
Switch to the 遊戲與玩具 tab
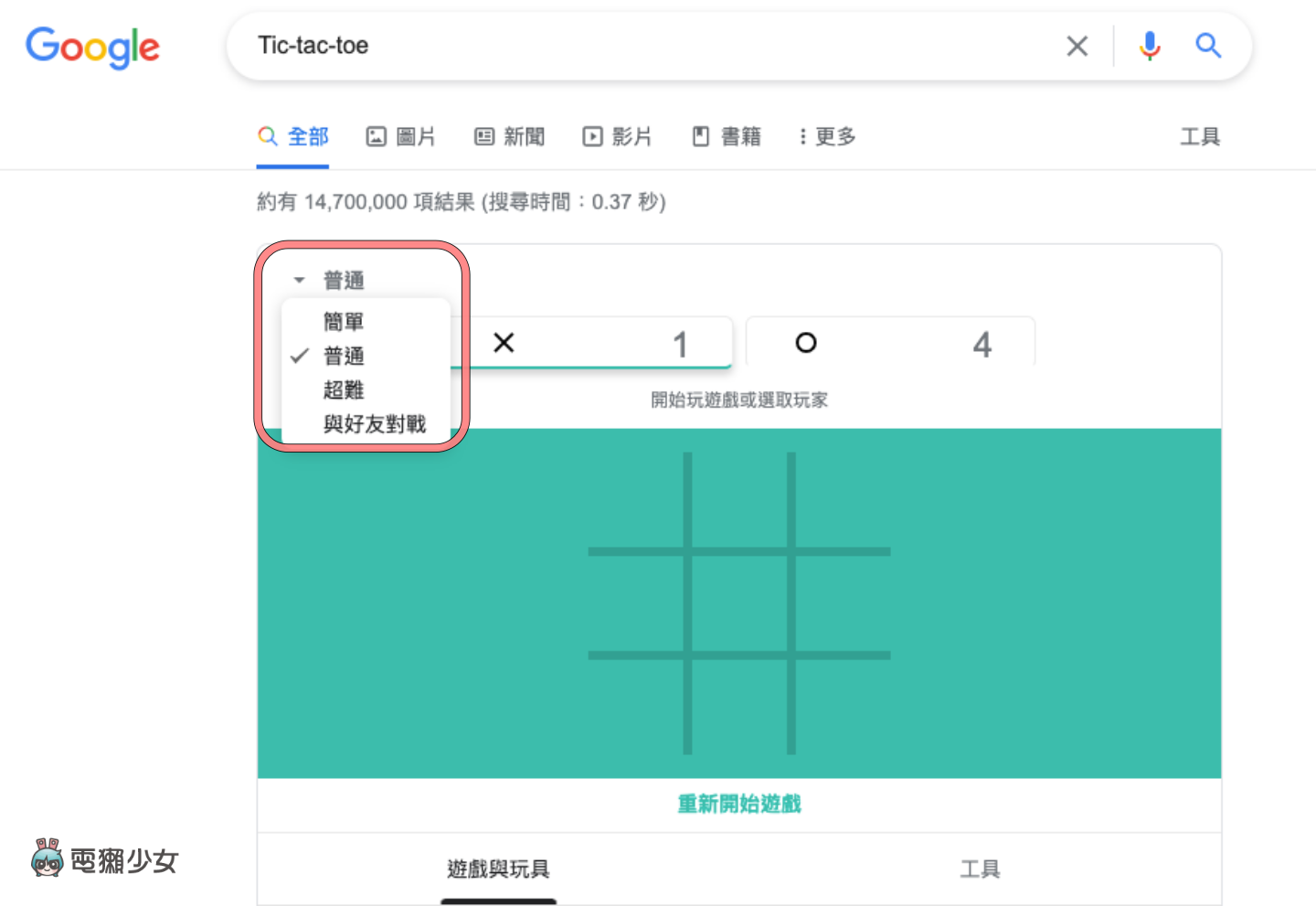pyautogui.click(x=498, y=869)
